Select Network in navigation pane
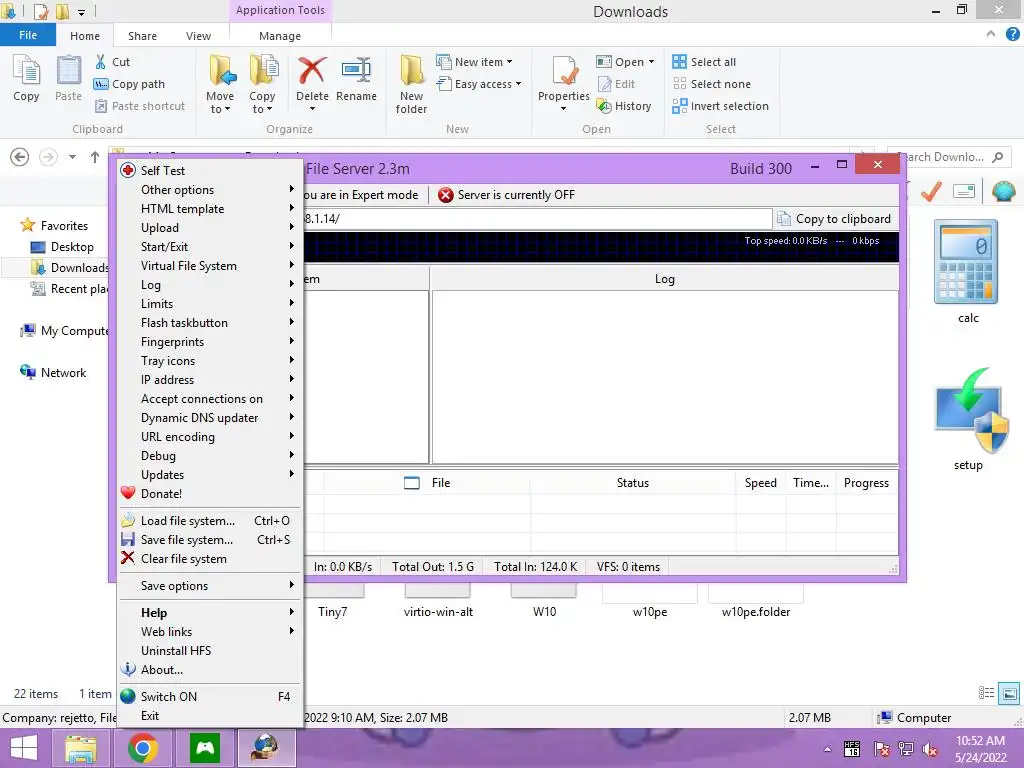The image size is (1024, 768). coord(53,372)
